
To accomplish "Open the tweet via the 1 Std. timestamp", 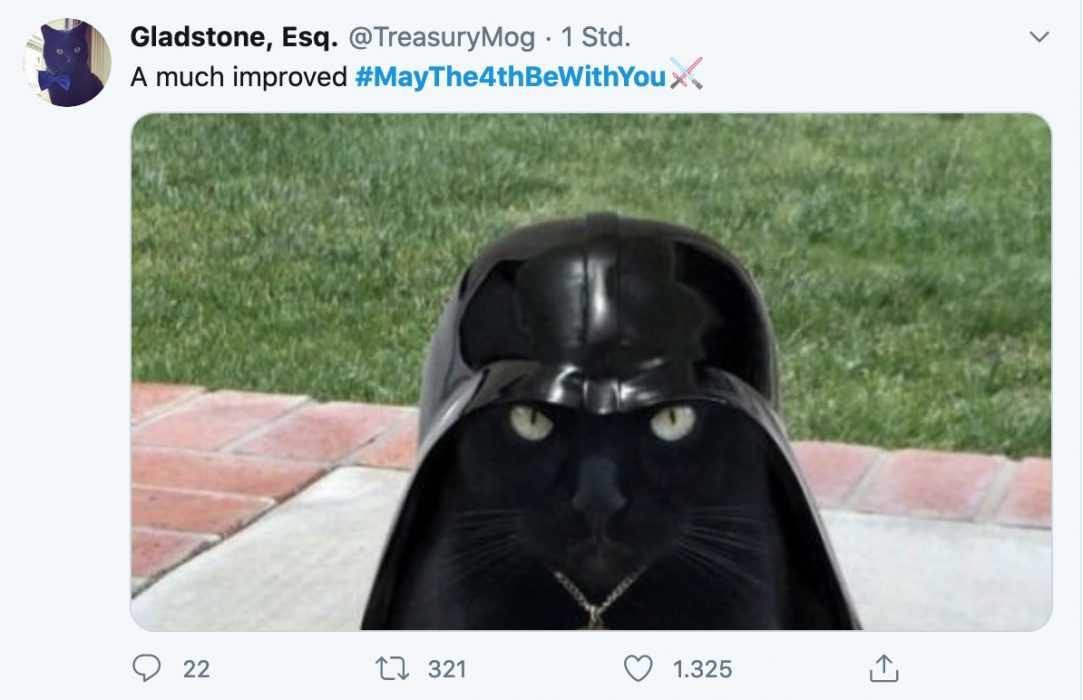I will [x=595, y=37].
